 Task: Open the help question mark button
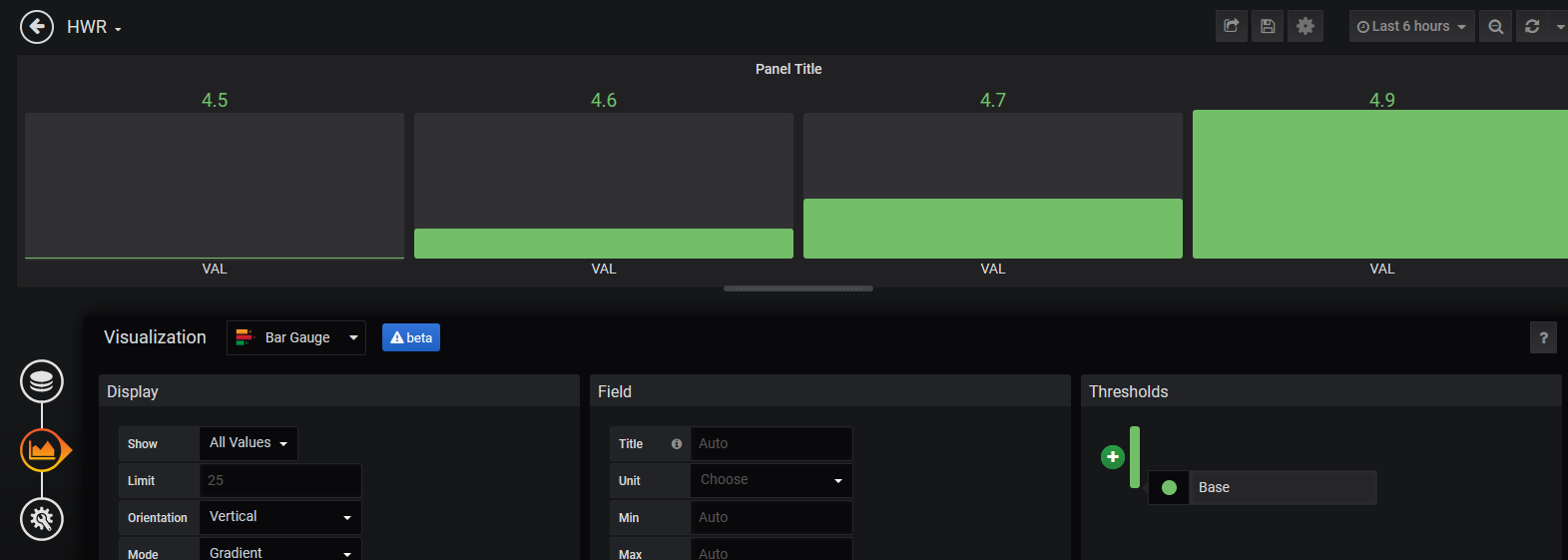[1543, 337]
